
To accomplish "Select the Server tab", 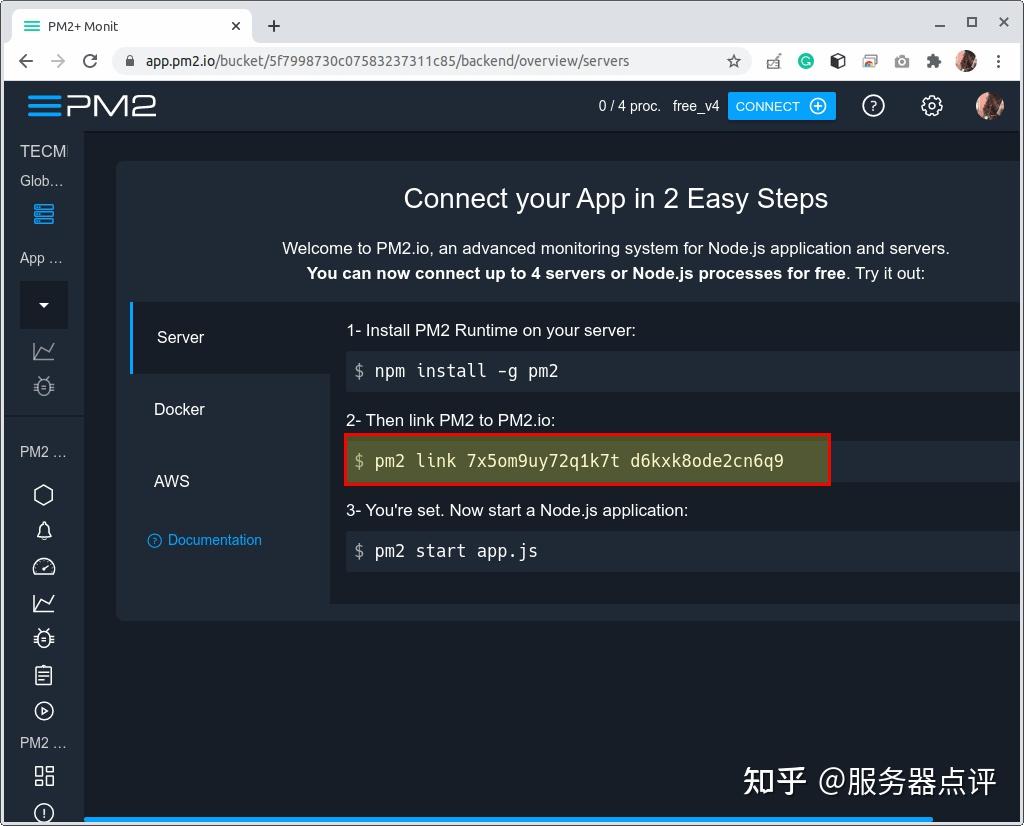I will pos(180,337).
